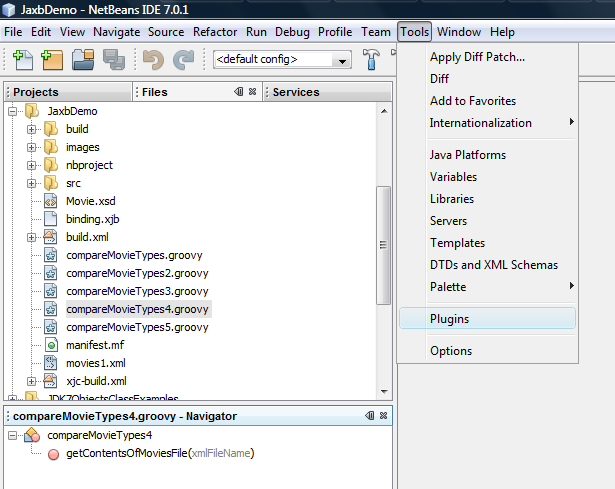Screen dimensions: 615x489
Task: Choose DTDs and XML Schemas entry
Action: tap(488, 265)
